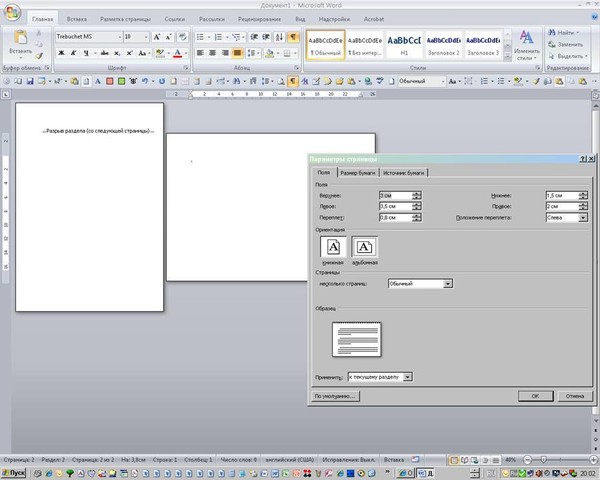
Task: Click the Sort (A-Я) icon
Action: click(280, 37)
